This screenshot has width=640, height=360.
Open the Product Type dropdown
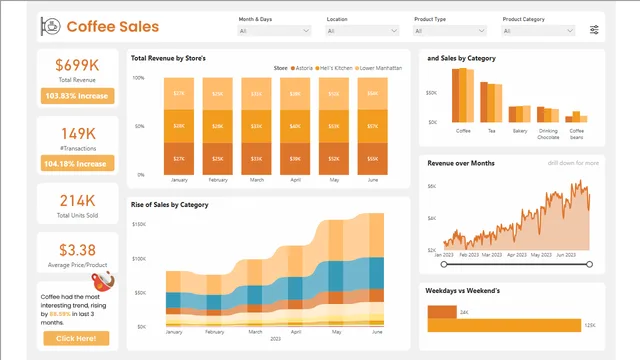(x=450, y=31)
